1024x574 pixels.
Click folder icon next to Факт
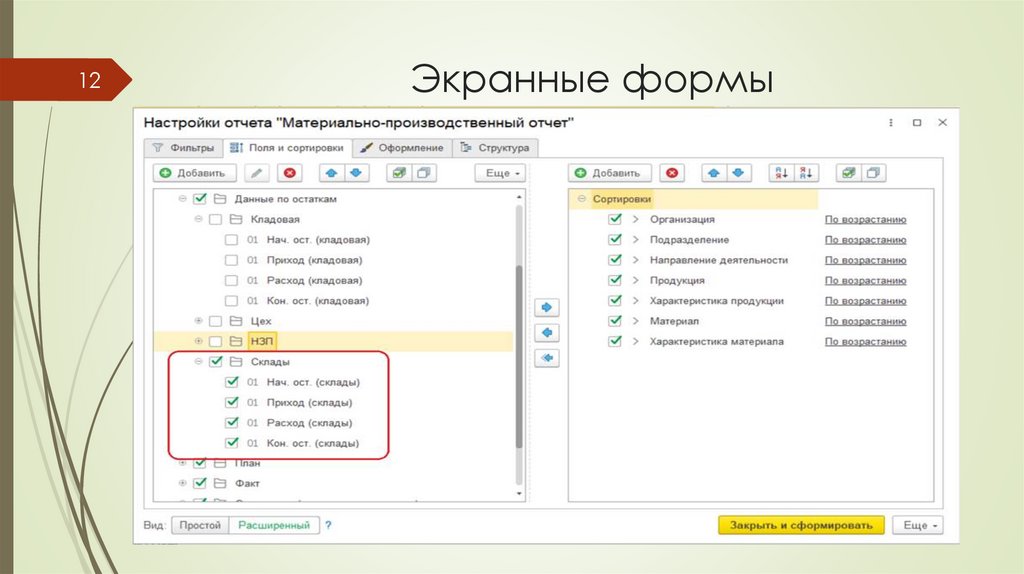point(220,484)
